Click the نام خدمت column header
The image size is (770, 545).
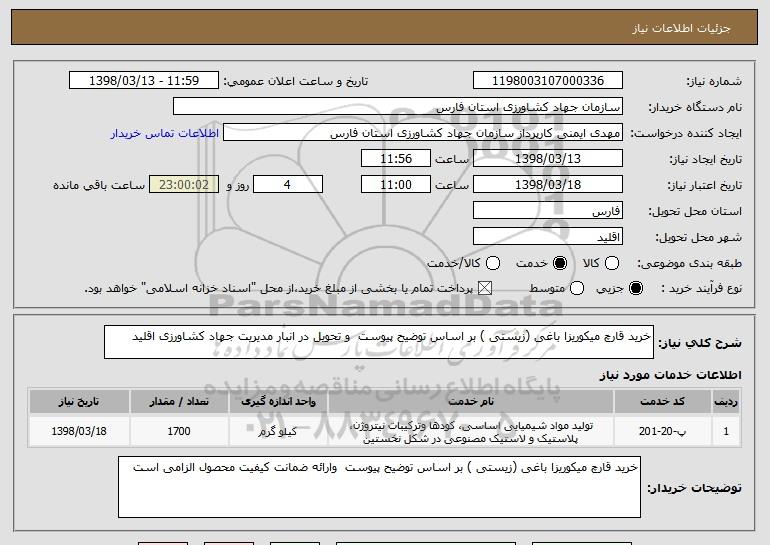(470, 402)
